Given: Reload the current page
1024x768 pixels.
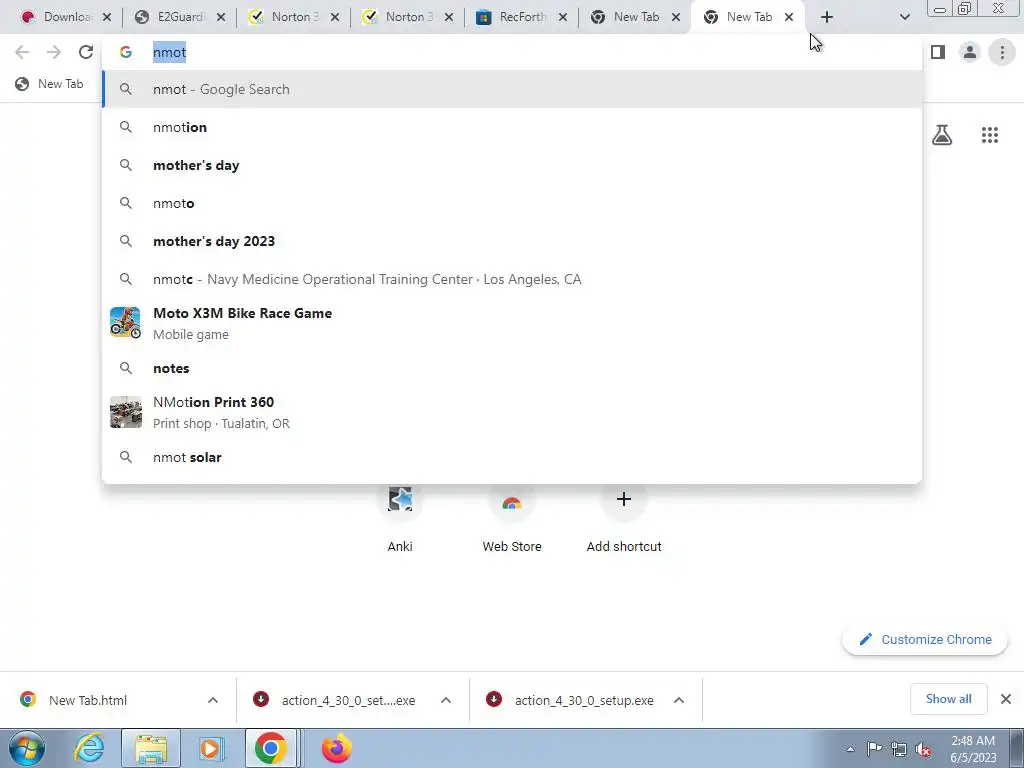Looking at the screenshot, I should tap(86, 52).
